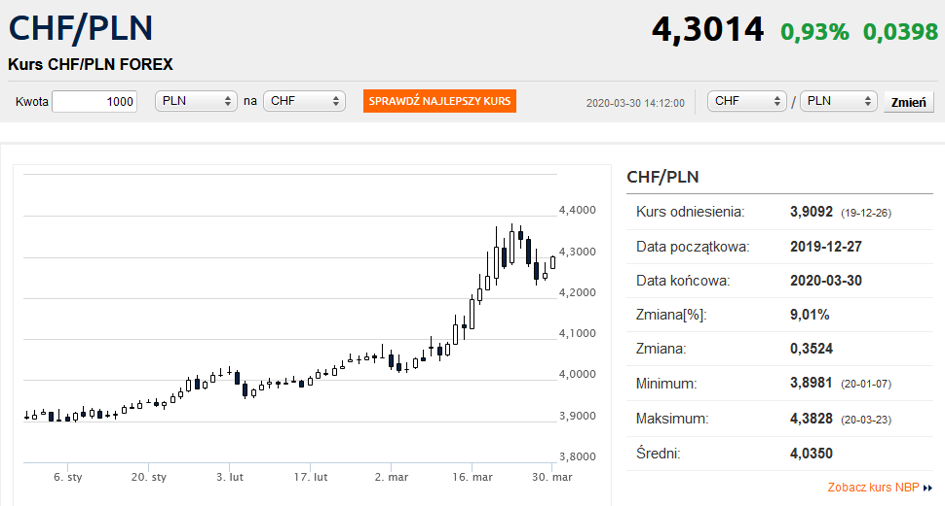The image size is (945, 506).
Task: Open the PLN quote pair dropdown
Action: pyautogui.click(x=838, y=101)
